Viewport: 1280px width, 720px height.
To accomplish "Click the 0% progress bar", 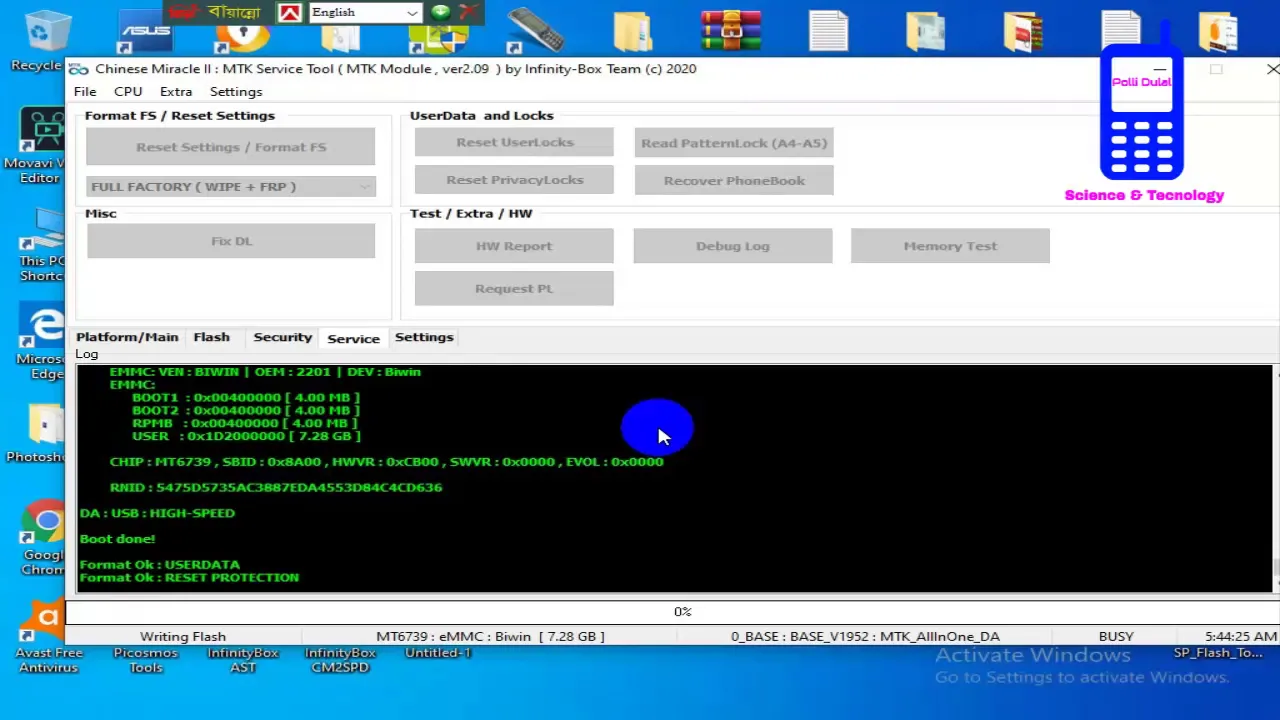I will 673,612.
